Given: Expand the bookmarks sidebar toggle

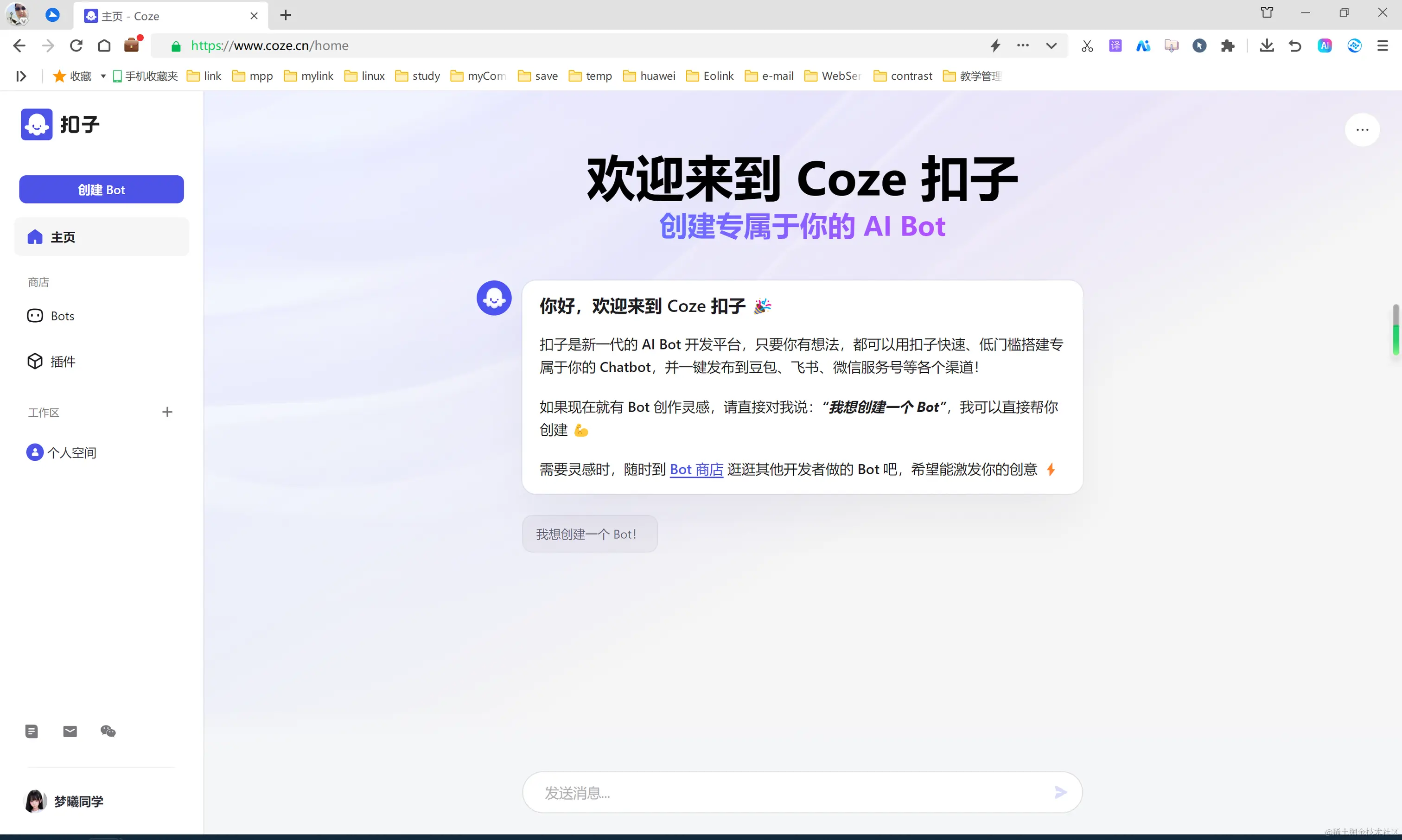Looking at the screenshot, I should click(x=21, y=76).
